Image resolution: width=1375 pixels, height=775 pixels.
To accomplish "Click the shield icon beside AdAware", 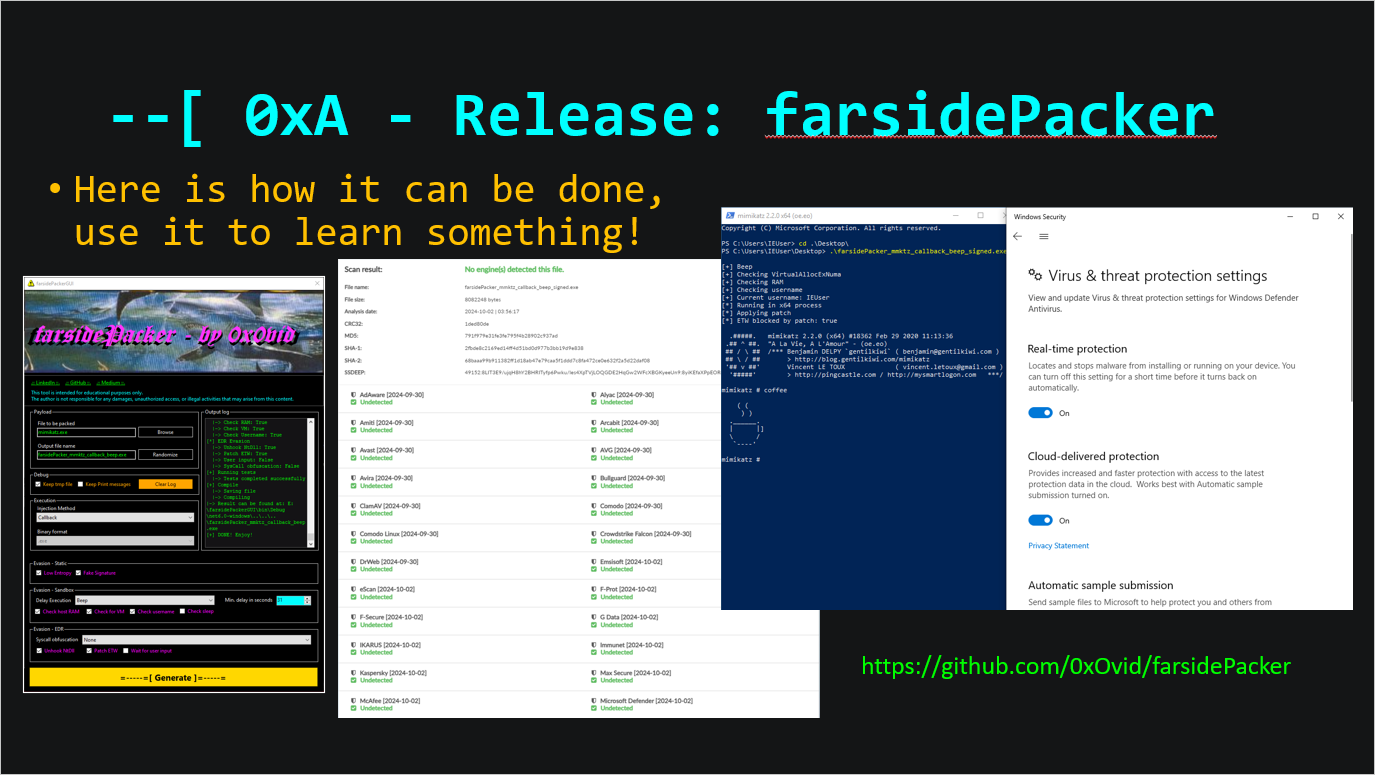I will point(354,396).
